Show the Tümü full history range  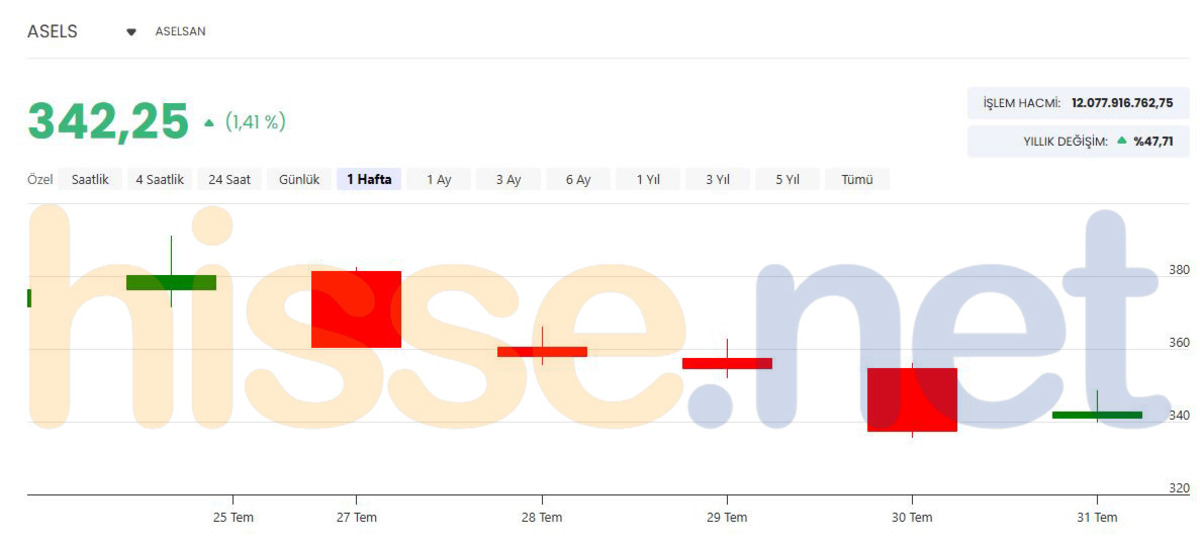(857, 180)
